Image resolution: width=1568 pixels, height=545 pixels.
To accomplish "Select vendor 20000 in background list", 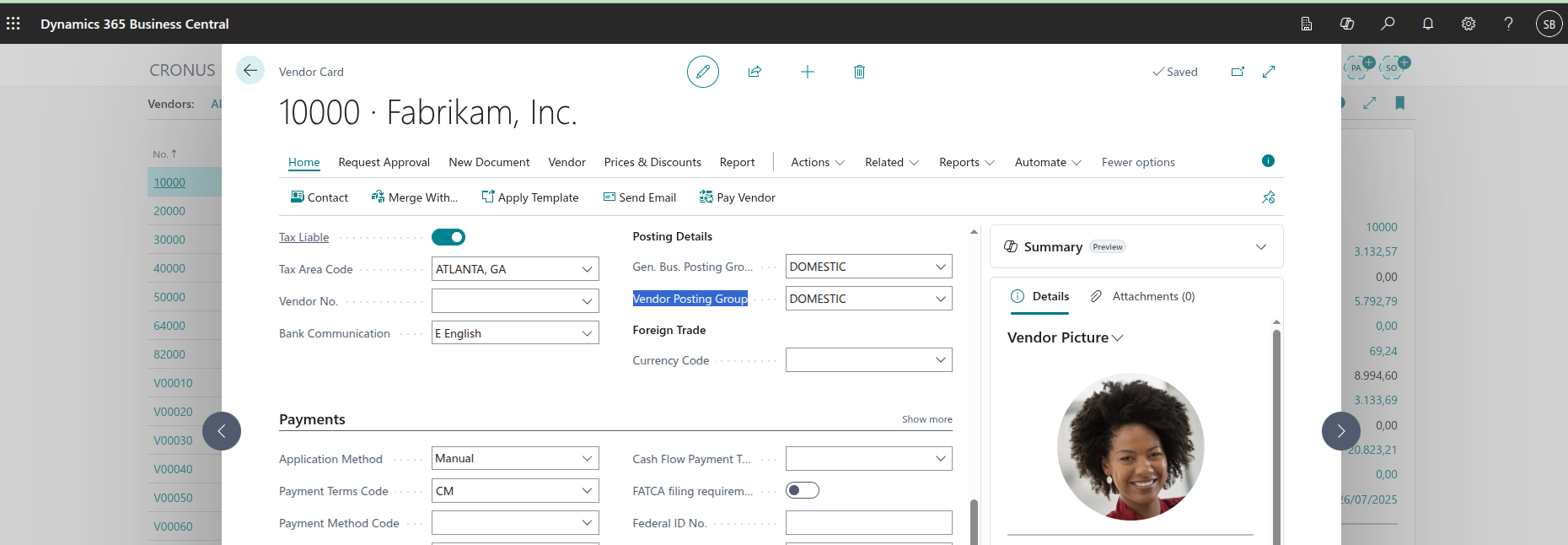I will (x=169, y=211).
